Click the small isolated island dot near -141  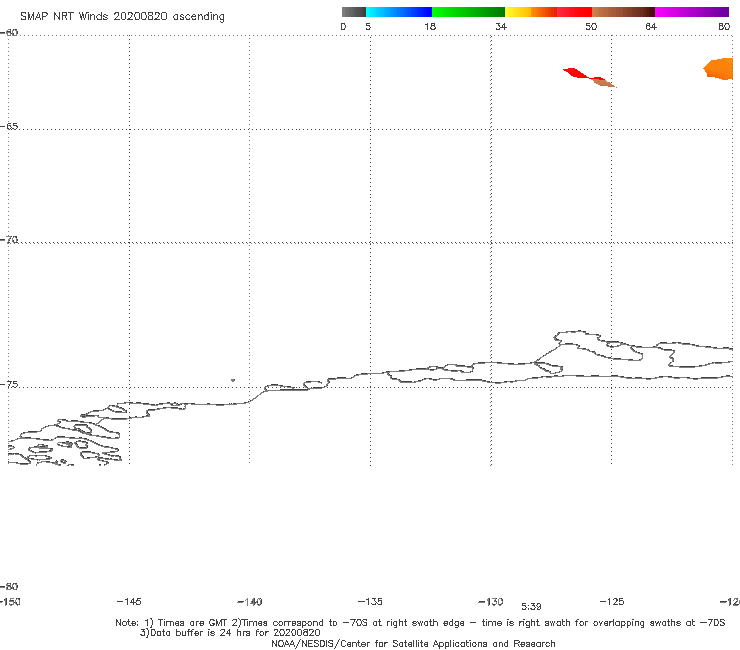tap(233, 380)
